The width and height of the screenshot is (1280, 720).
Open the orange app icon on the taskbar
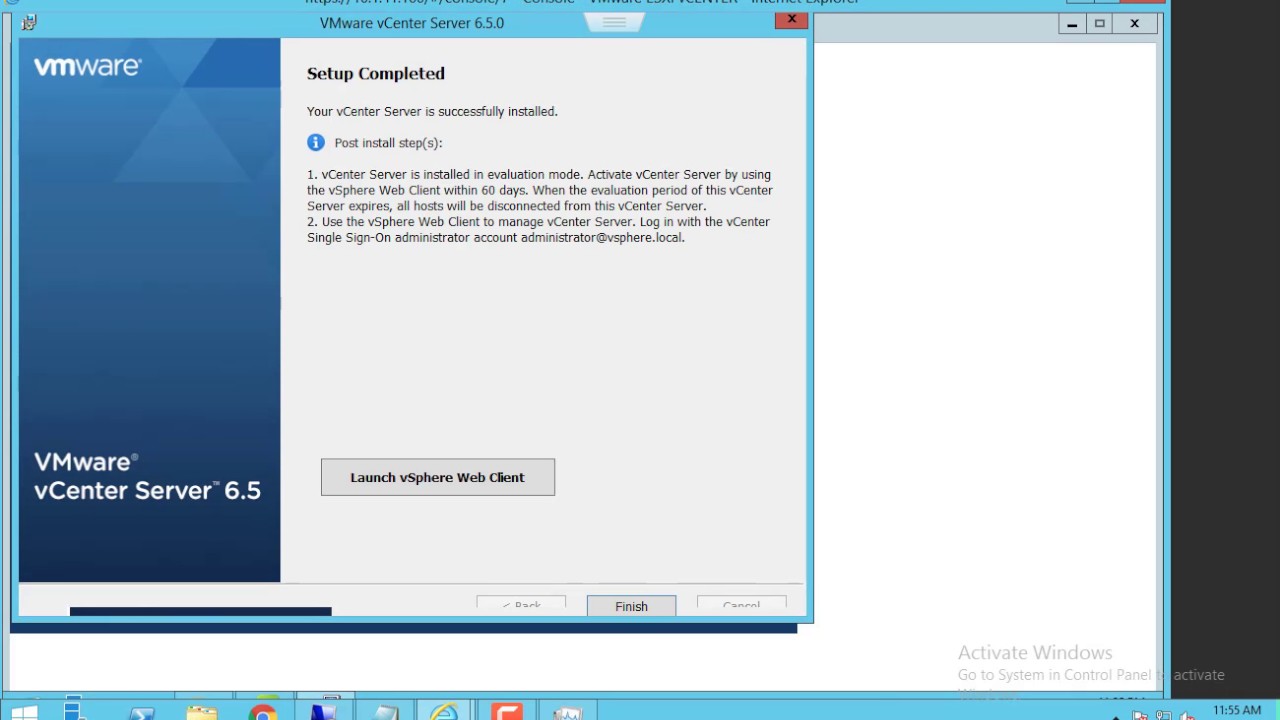pos(507,712)
